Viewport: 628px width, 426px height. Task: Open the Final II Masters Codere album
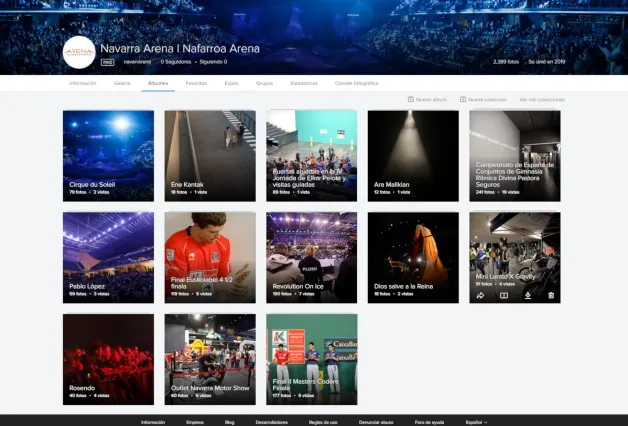point(312,359)
